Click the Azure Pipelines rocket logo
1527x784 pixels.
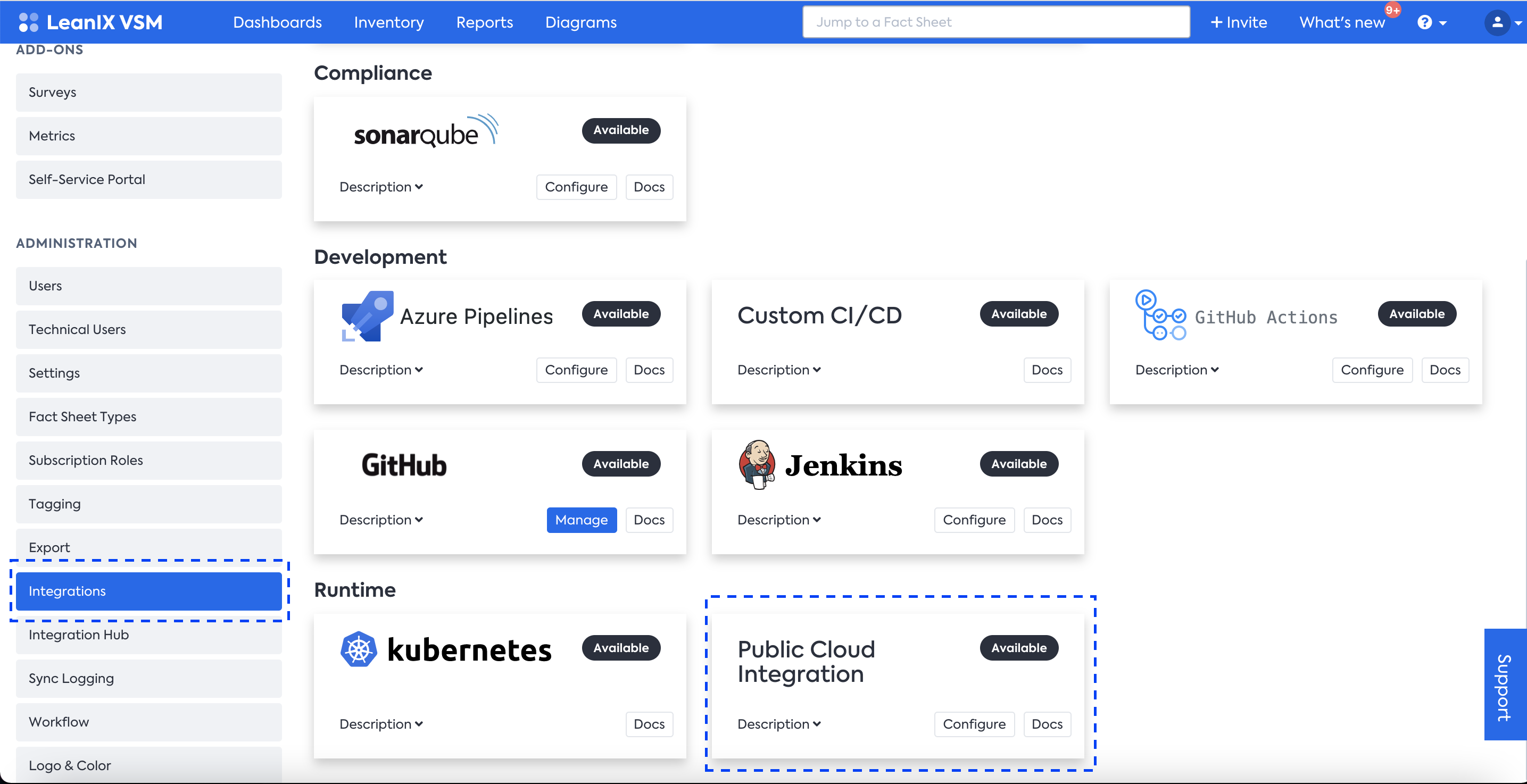pos(367,316)
